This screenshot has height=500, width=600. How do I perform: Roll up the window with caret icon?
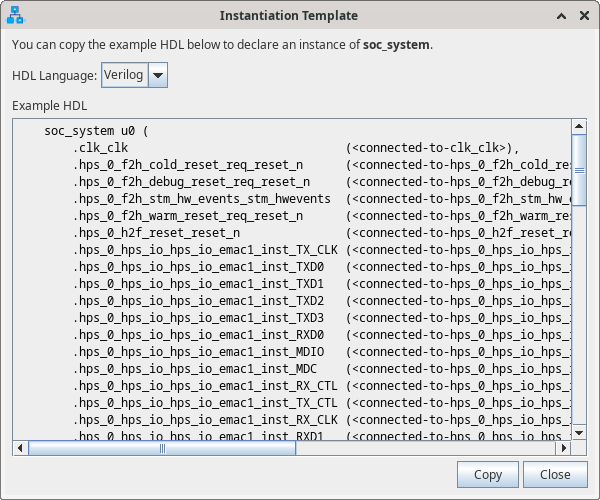coord(561,16)
